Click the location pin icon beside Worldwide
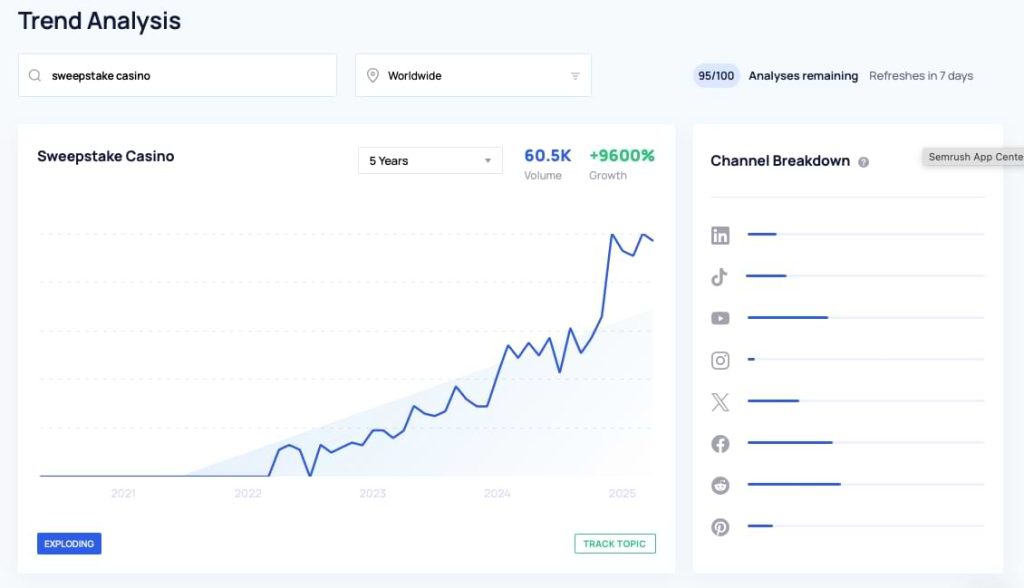This screenshot has width=1024, height=588. (x=372, y=74)
